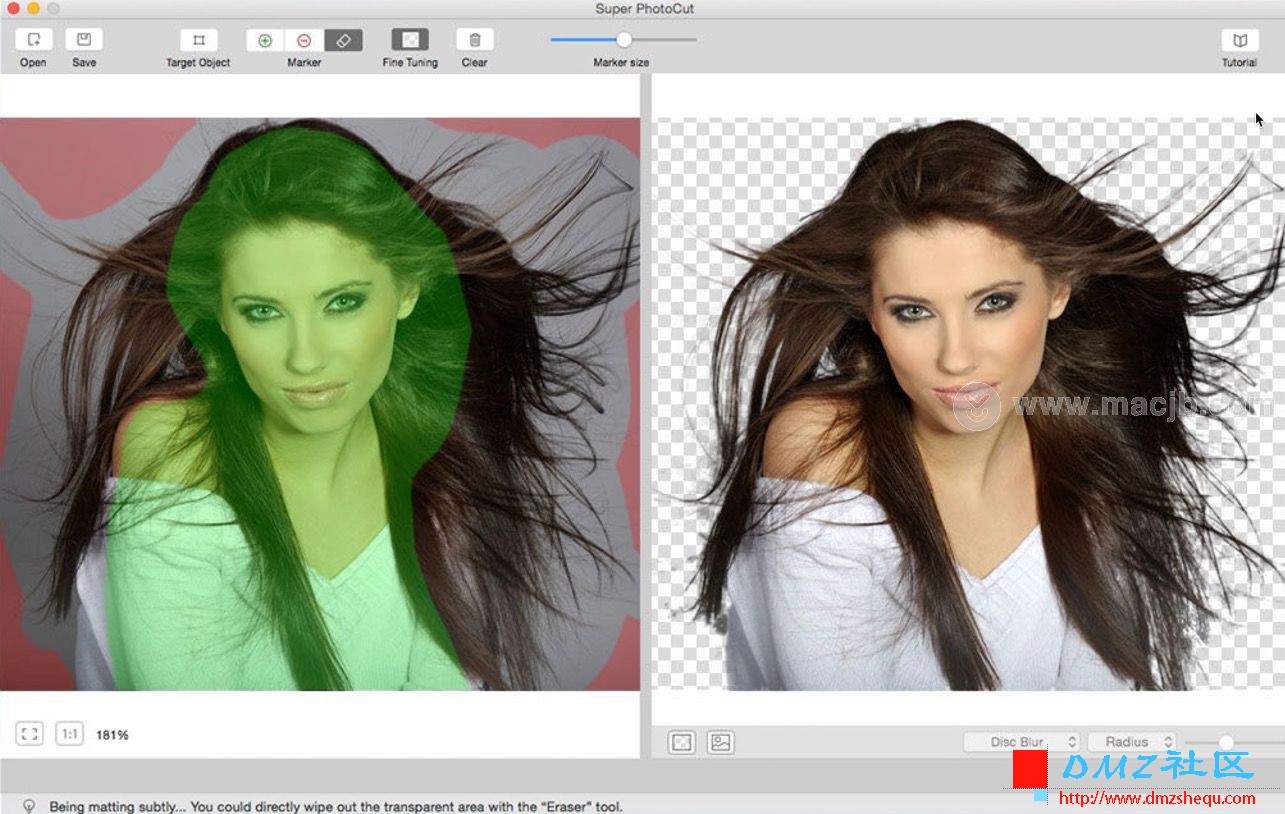Click the 'Being matting subtly...' status message
The width and height of the screenshot is (1285, 814).
pos(336,806)
